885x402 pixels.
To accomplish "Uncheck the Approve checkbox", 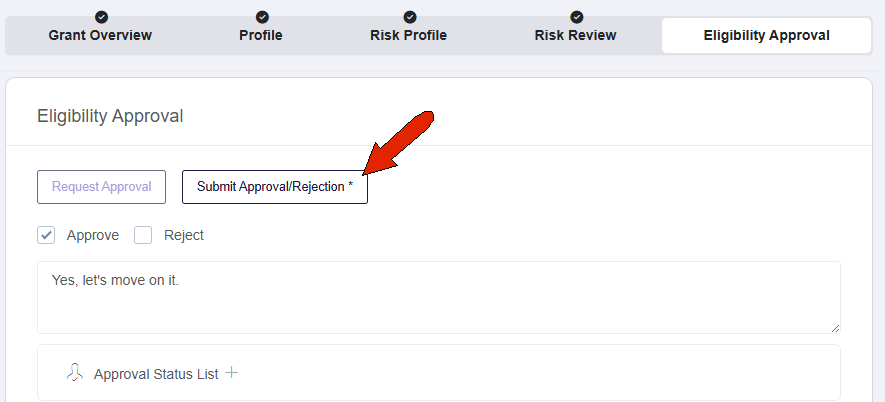I will 46,235.
